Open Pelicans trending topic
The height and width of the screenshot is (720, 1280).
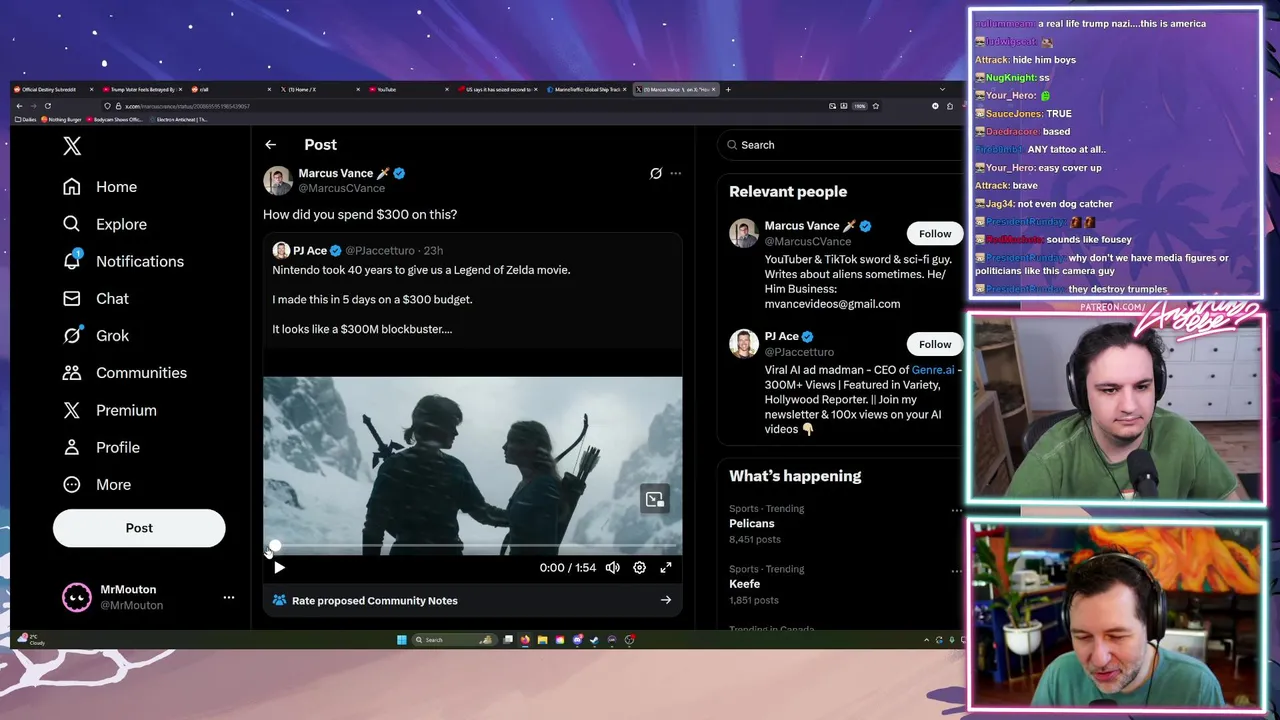point(752,523)
